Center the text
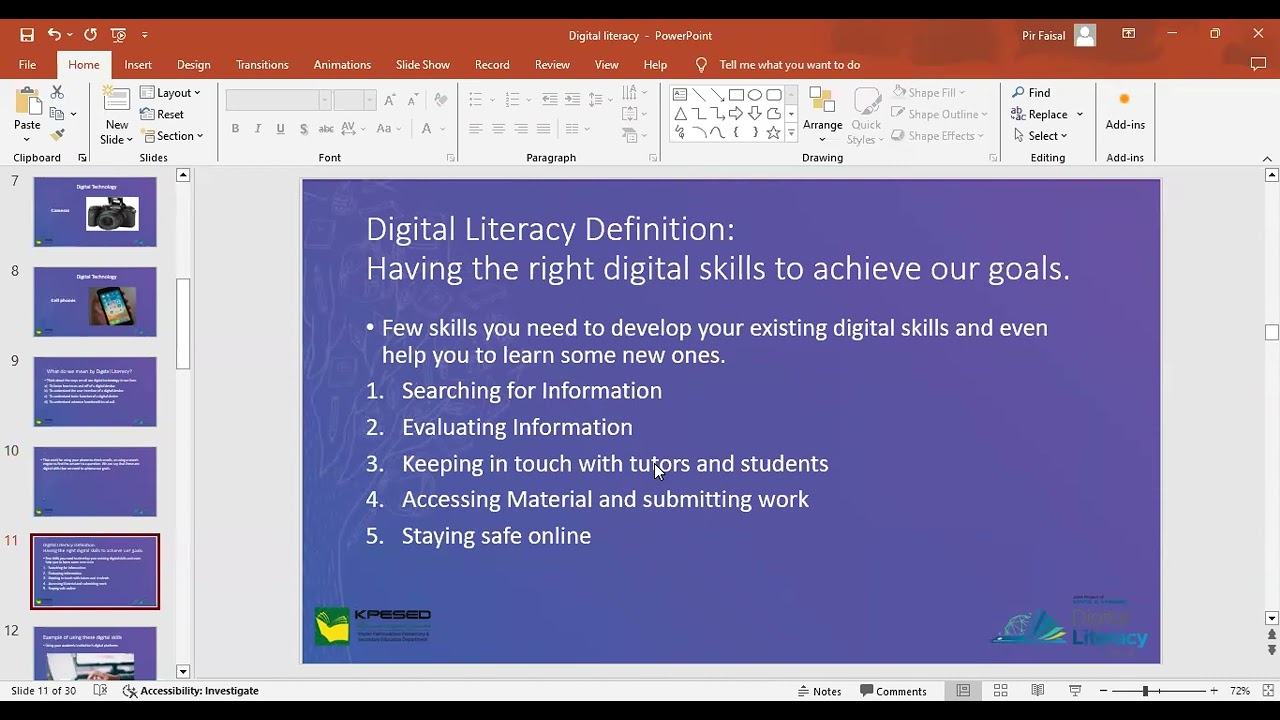This screenshot has height=720, width=1280. (498, 129)
